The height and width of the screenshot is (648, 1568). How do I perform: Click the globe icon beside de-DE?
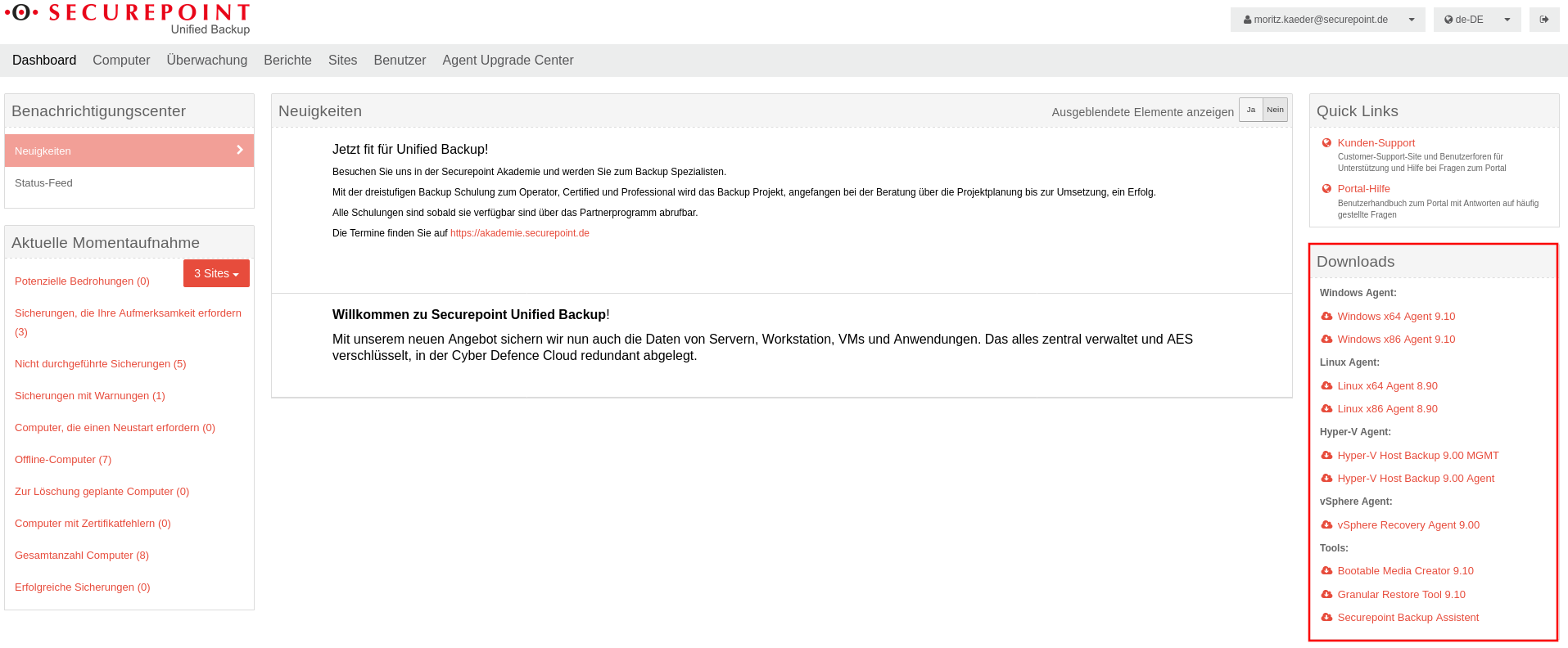(x=1448, y=20)
